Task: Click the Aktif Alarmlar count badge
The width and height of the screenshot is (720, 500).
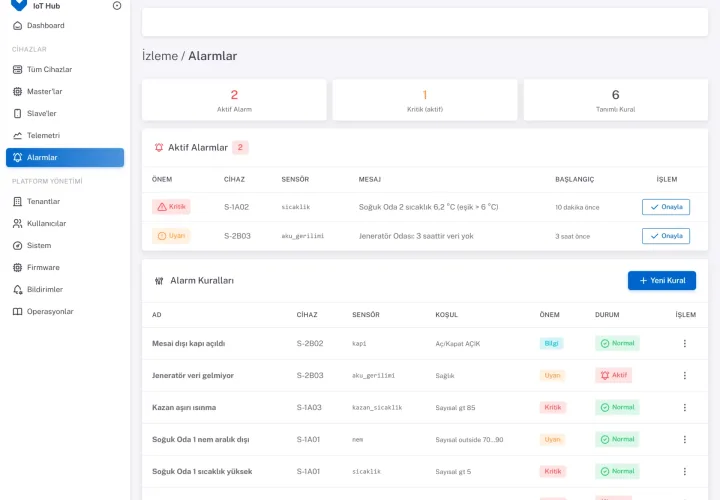Action: click(240, 147)
